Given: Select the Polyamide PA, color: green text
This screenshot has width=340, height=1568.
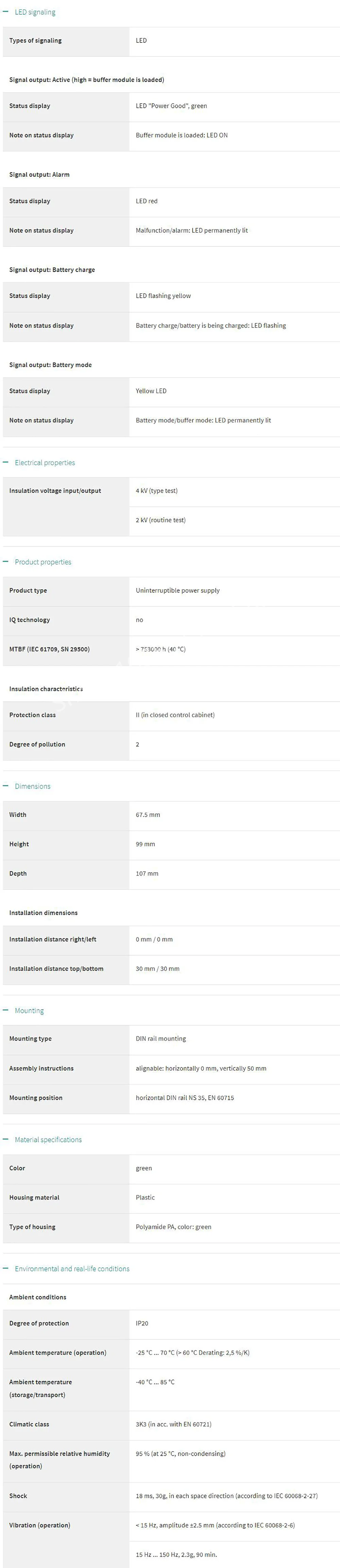Looking at the screenshot, I should 173,1227.
